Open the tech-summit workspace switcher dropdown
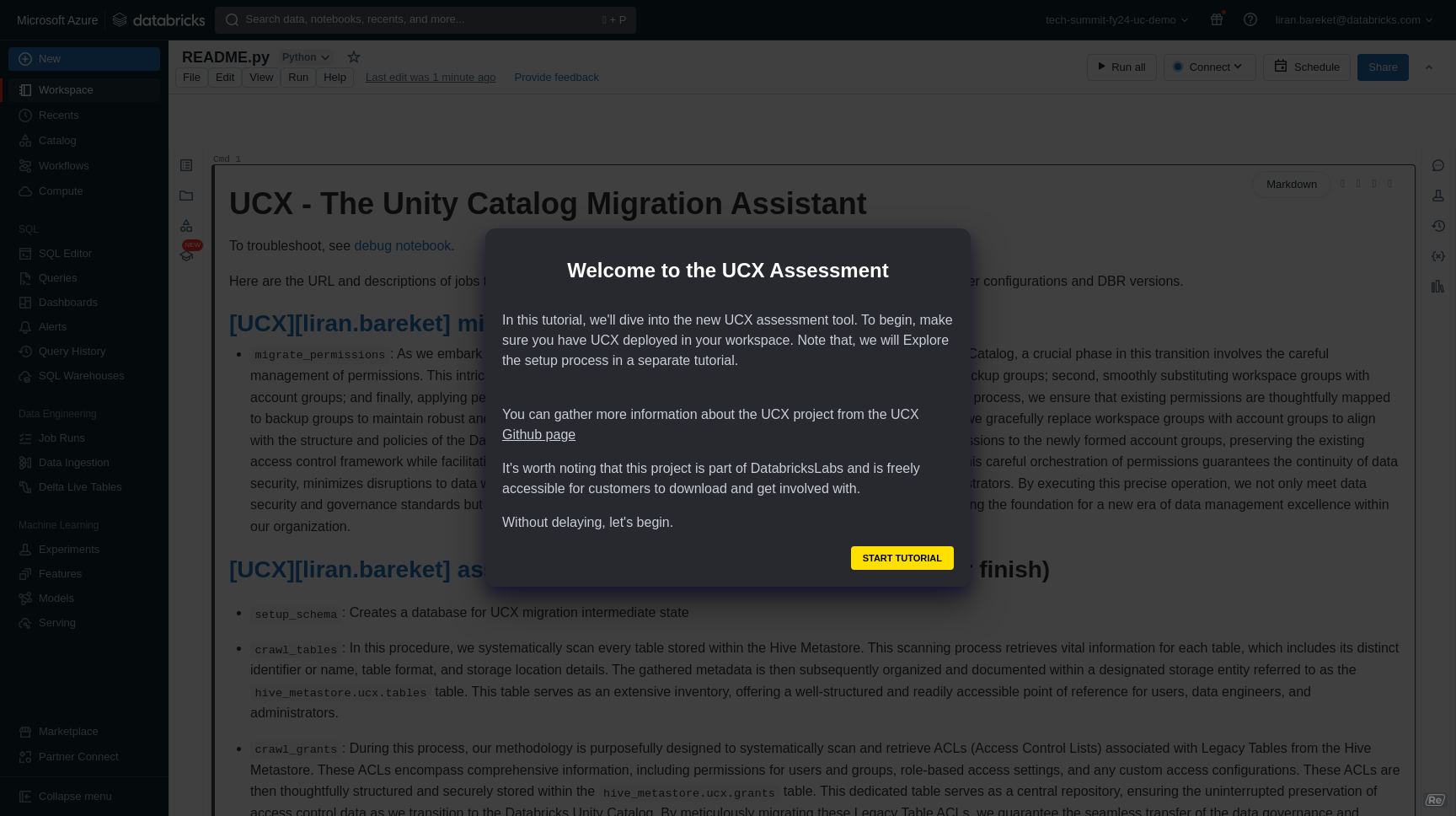 pyautogui.click(x=1116, y=19)
